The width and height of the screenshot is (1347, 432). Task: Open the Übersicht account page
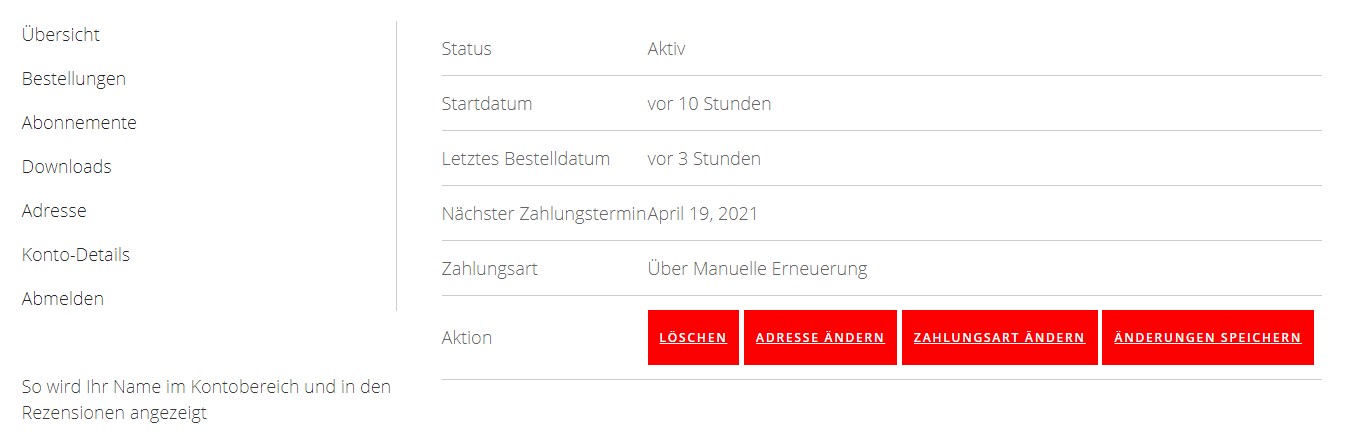[61, 35]
